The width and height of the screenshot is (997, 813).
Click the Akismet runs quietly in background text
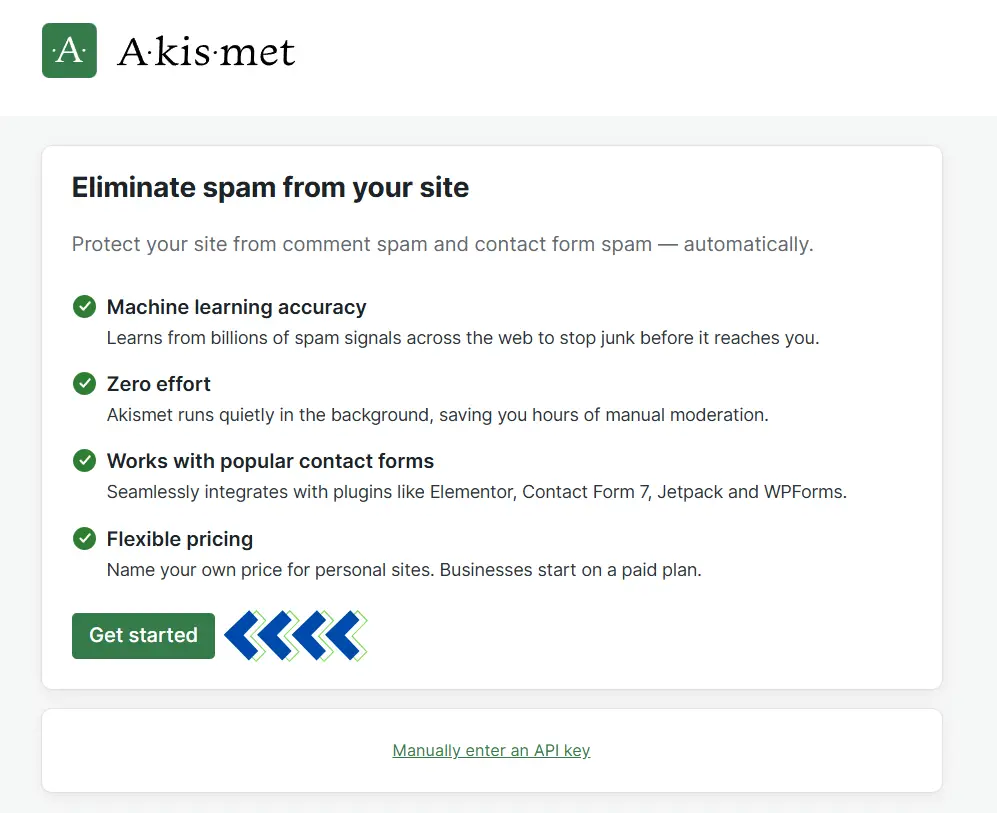click(437, 415)
